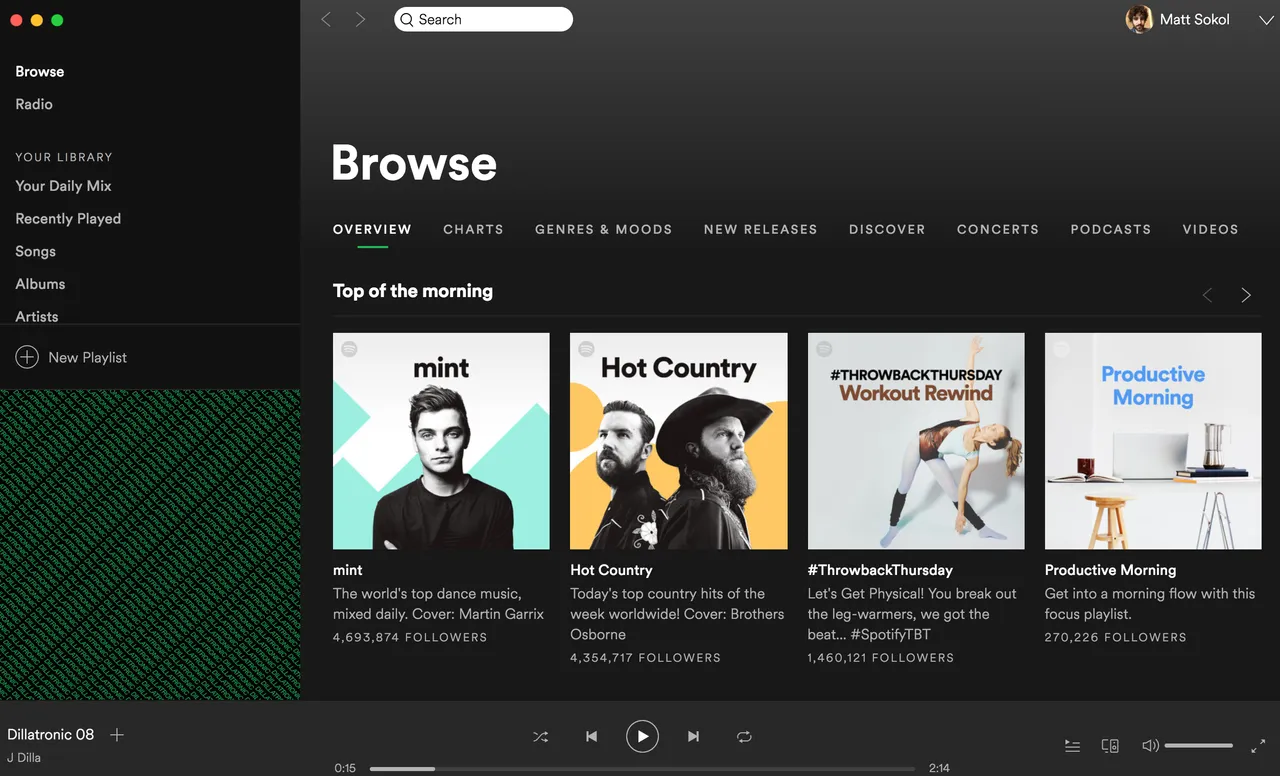
Task: Select Radio in the sidebar
Action: [x=34, y=104]
